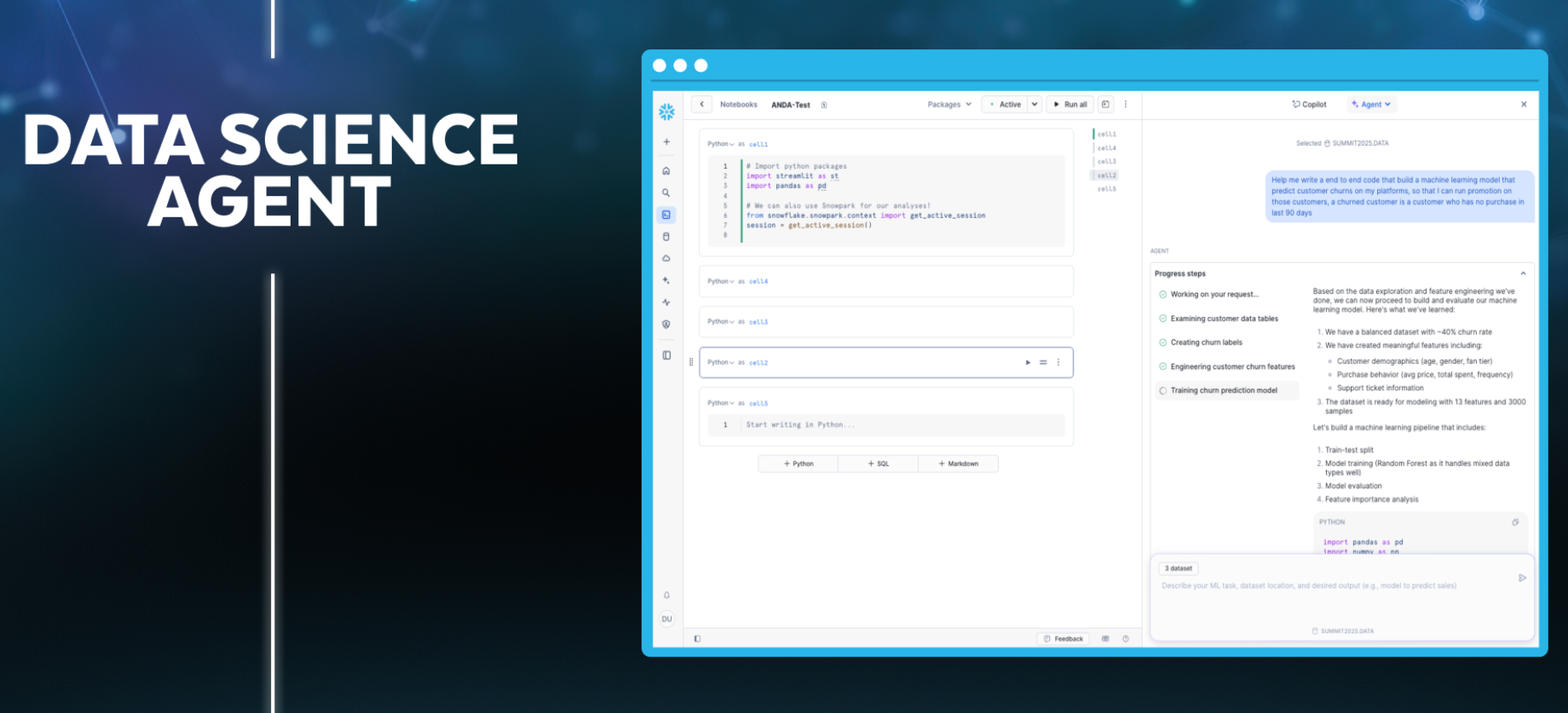The width and height of the screenshot is (1568, 713).
Task: Collapse the Progress steps section
Action: 1523,273
